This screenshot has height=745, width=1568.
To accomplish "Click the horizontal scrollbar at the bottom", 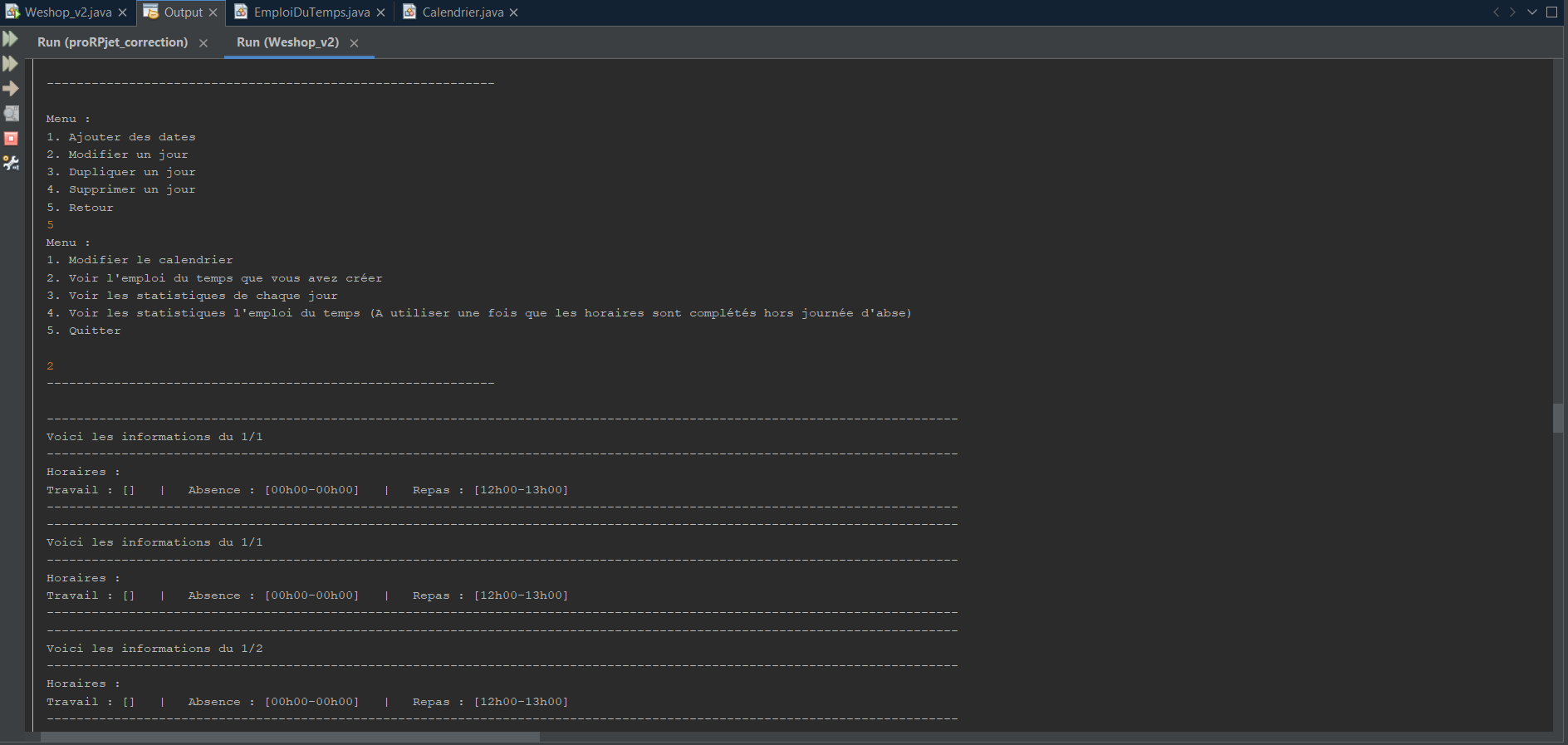I will (x=290, y=737).
